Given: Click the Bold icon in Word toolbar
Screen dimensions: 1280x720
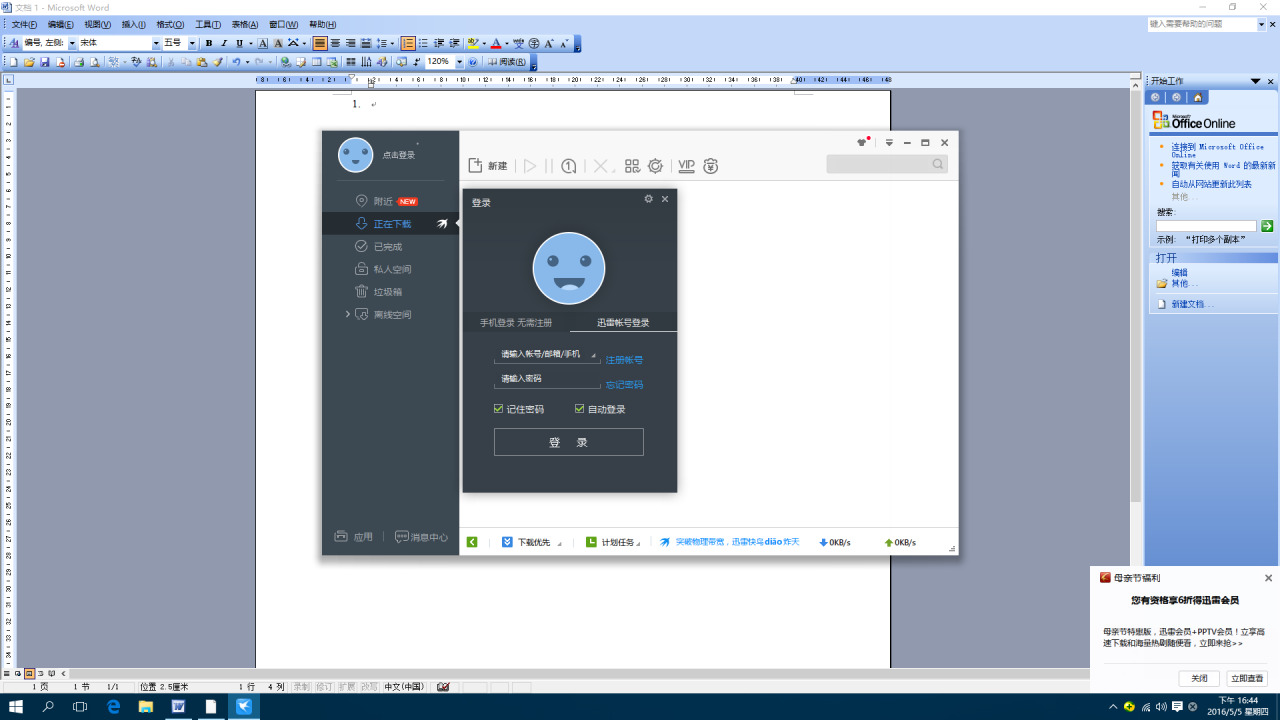Looking at the screenshot, I should pos(209,44).
